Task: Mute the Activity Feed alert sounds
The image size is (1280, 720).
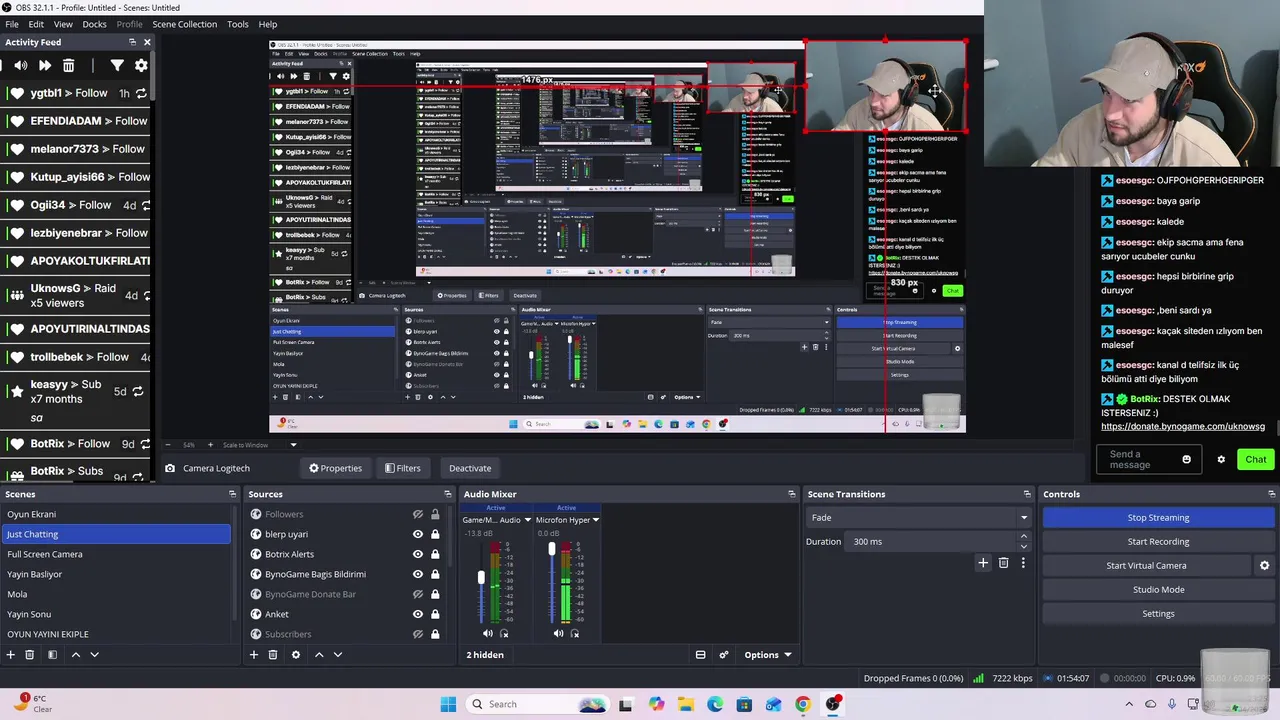Action: click(x=20, y=65)
